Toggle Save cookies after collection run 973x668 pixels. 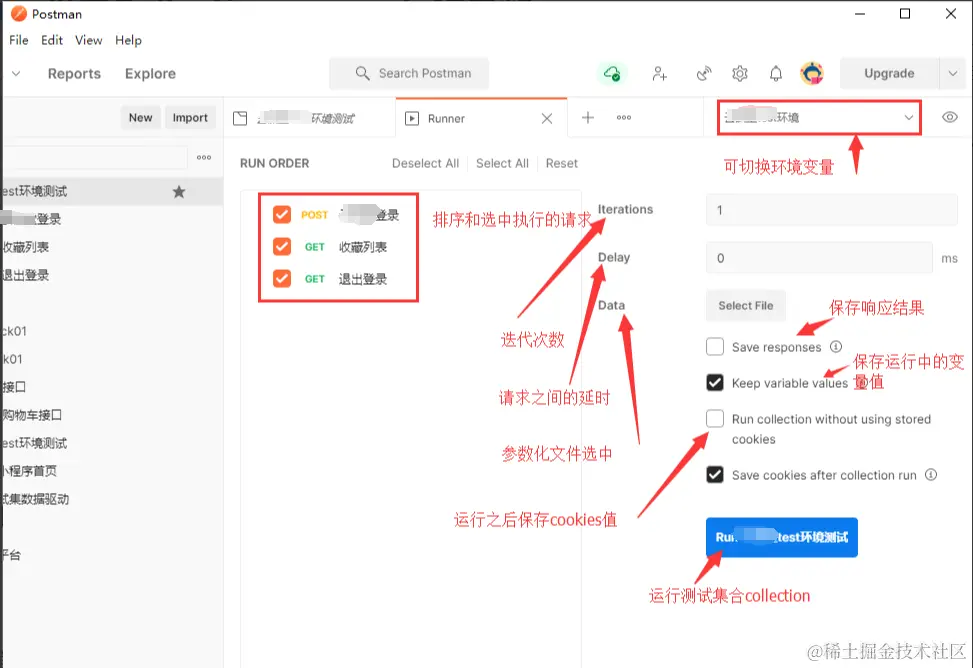pos(715,475)
